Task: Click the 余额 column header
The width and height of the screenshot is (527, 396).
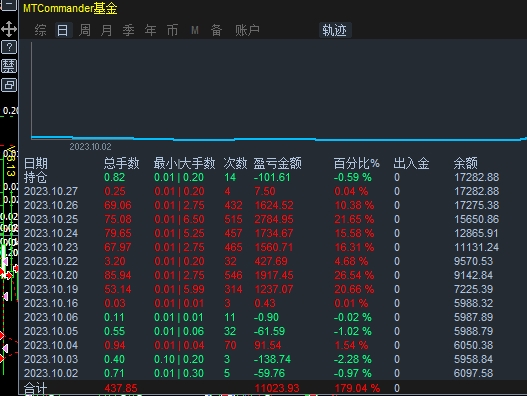Action: (x=465, y=163)
